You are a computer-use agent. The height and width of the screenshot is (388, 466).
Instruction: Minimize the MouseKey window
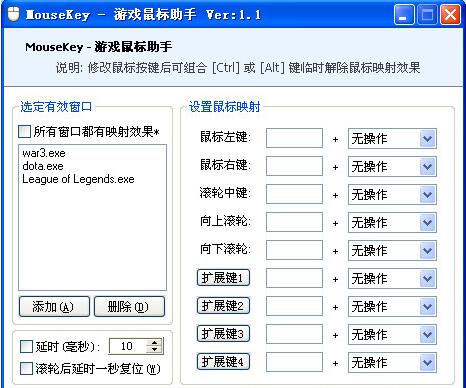pyautogui.click(x=404, y=15)
